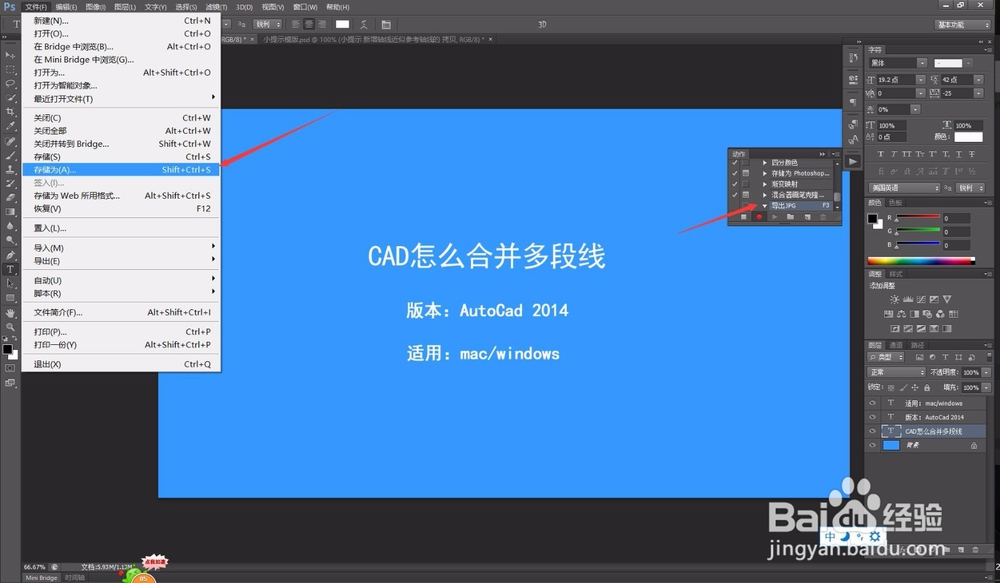The height and width of the screenshot is (583, 1000).
Task: Expand 四分颜色 action steps
Action: (765, 163)
